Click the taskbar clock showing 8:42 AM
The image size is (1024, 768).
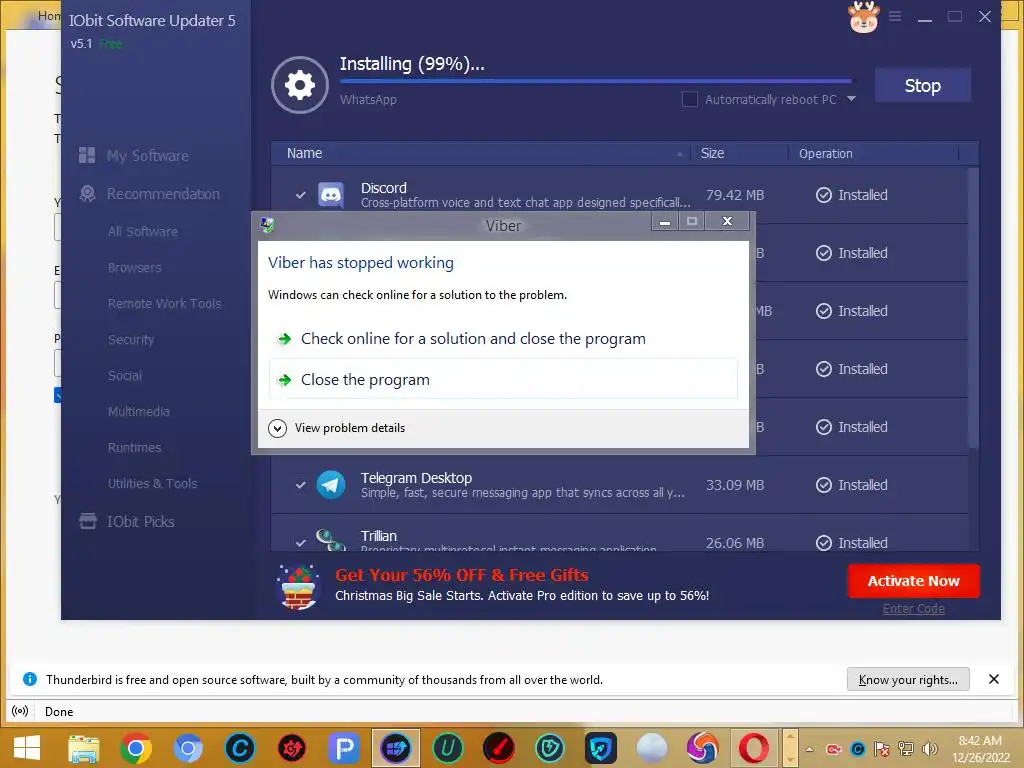click(x=980, y=748)
